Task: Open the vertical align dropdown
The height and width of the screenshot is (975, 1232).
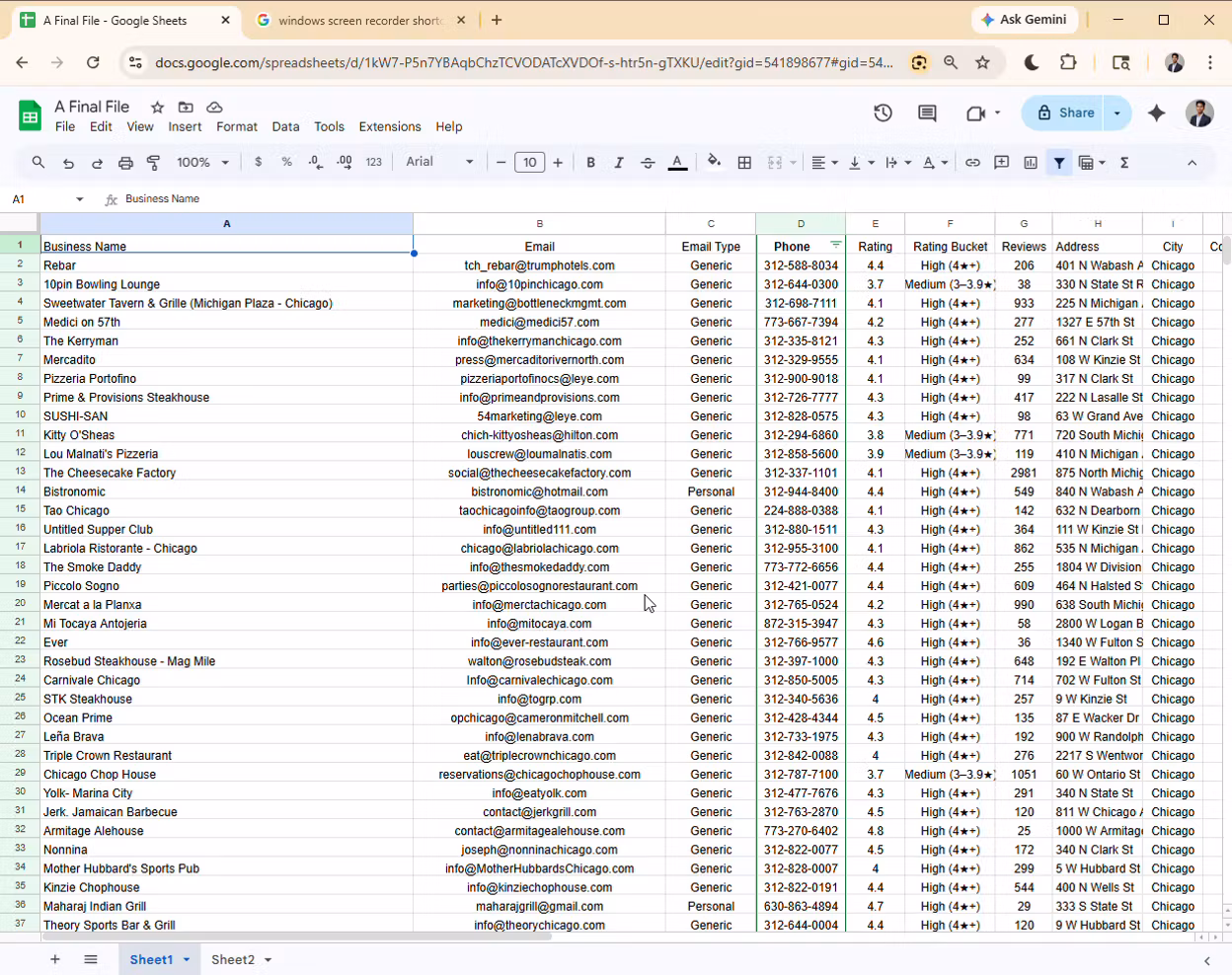Action: pos(861,163)
